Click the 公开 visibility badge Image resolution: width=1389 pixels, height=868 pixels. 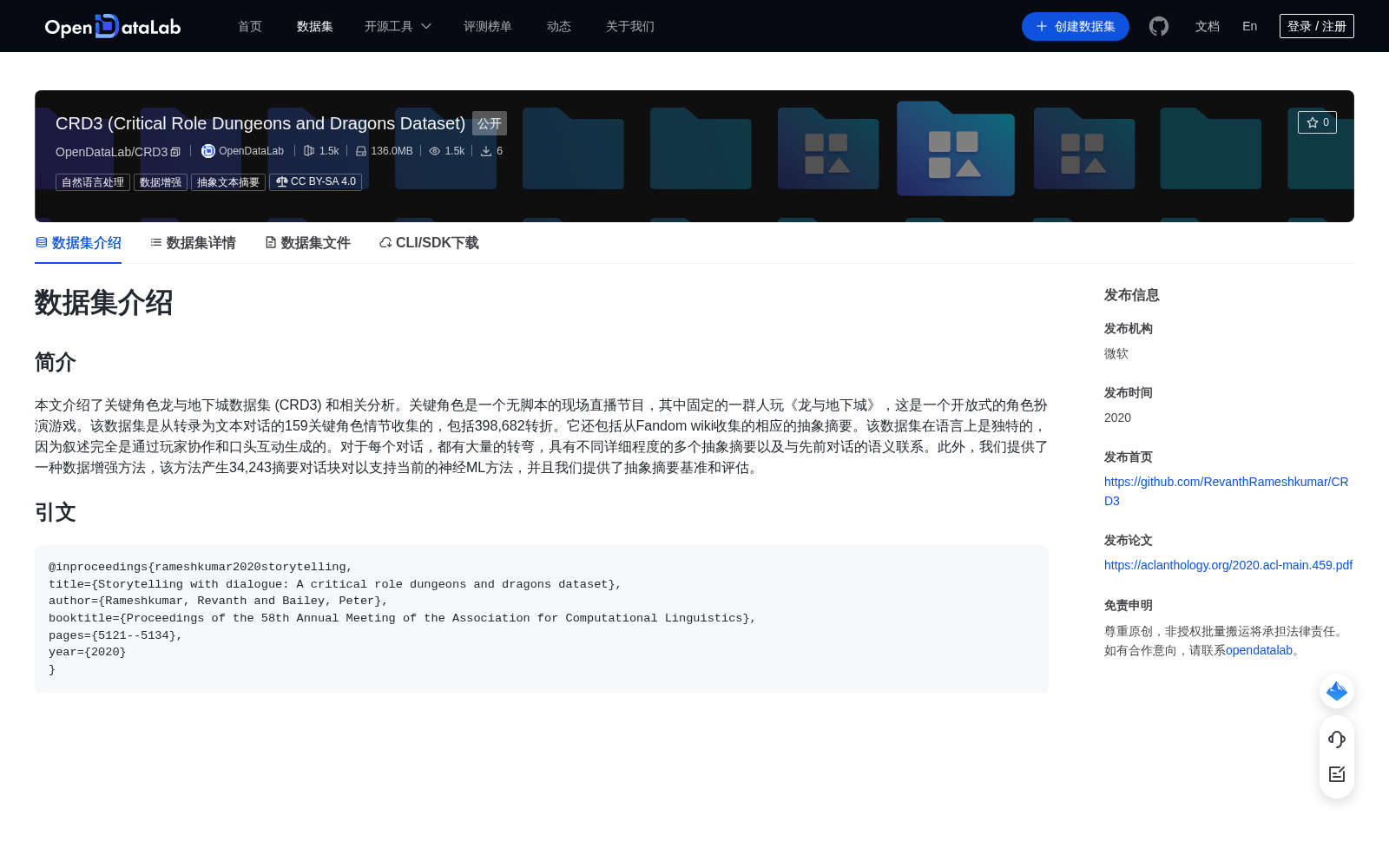[490, 123]
